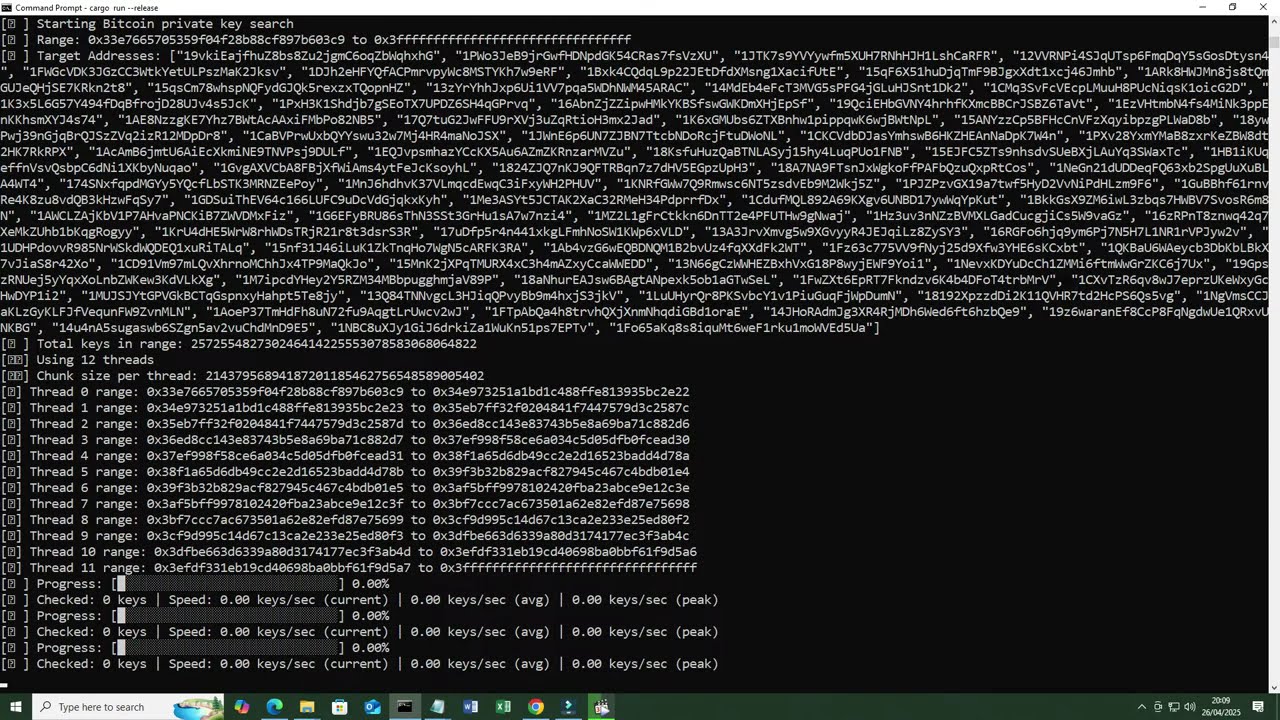Show hidden system tray icons
The width and height of the screenshot is (1280, 720).
point(1142,707)
